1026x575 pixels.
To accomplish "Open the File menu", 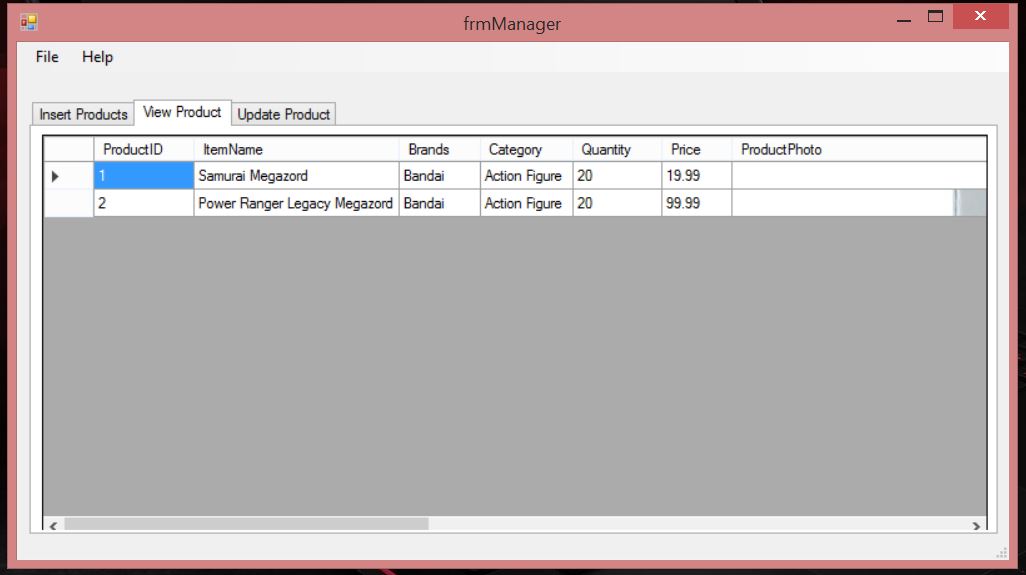I will coord(47,57).
